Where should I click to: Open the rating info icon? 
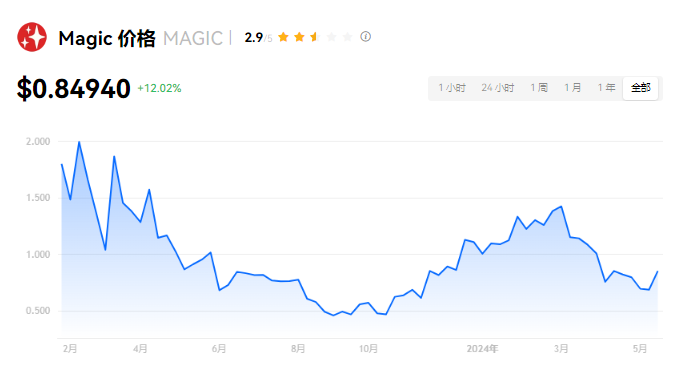tap(365, 37)
